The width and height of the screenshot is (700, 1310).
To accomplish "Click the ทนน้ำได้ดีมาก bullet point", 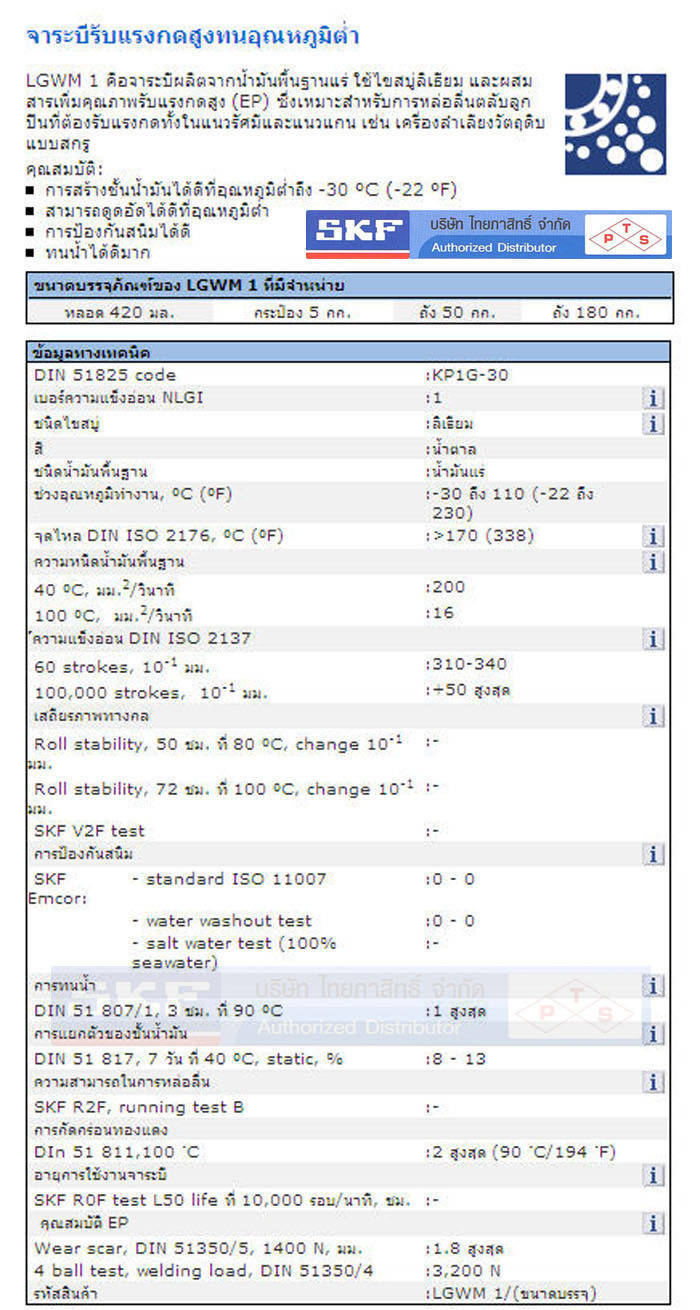I will tap(99, 252).
